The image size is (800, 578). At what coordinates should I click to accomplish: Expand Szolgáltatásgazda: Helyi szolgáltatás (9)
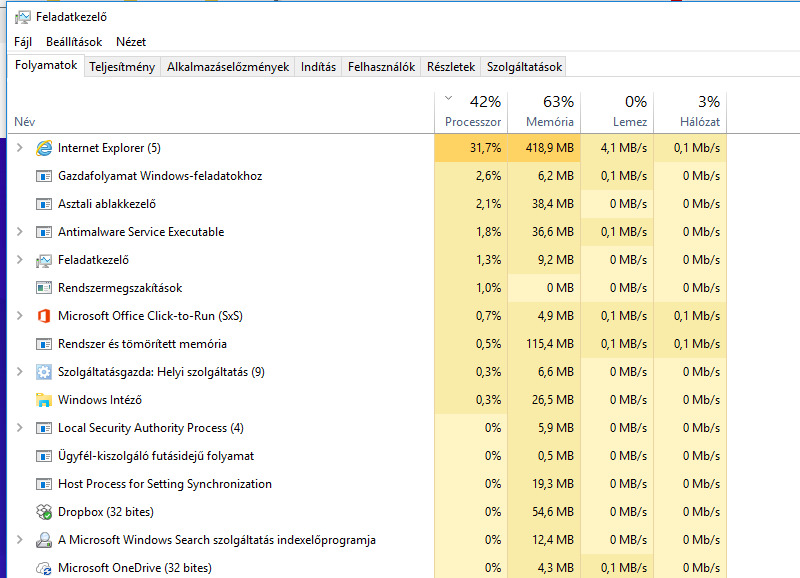(20, 371)
